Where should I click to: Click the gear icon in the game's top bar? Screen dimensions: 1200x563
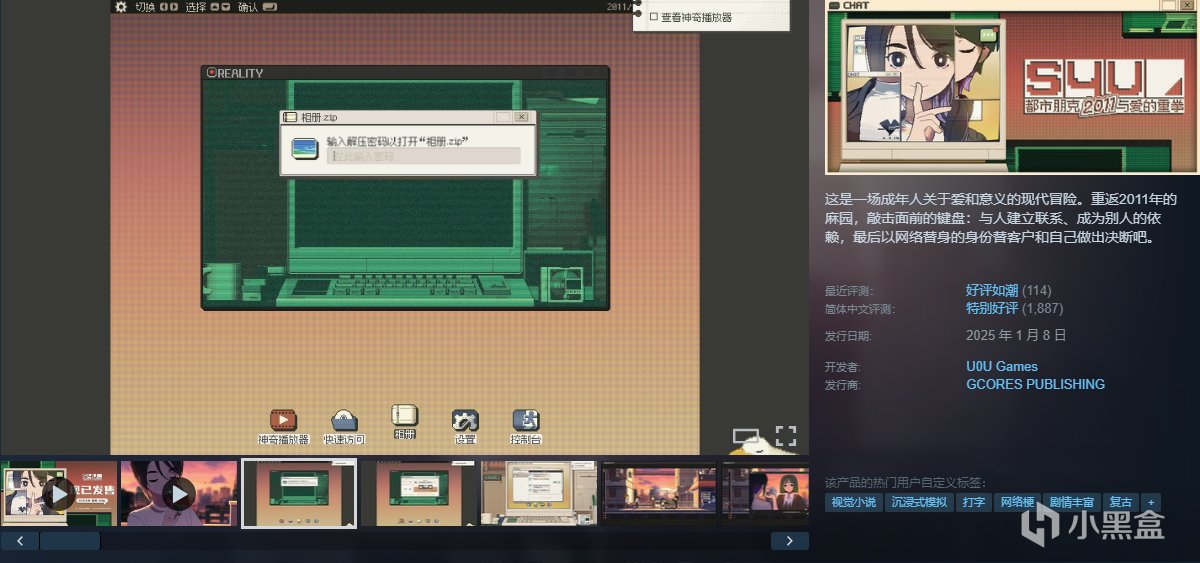[121, 7]
